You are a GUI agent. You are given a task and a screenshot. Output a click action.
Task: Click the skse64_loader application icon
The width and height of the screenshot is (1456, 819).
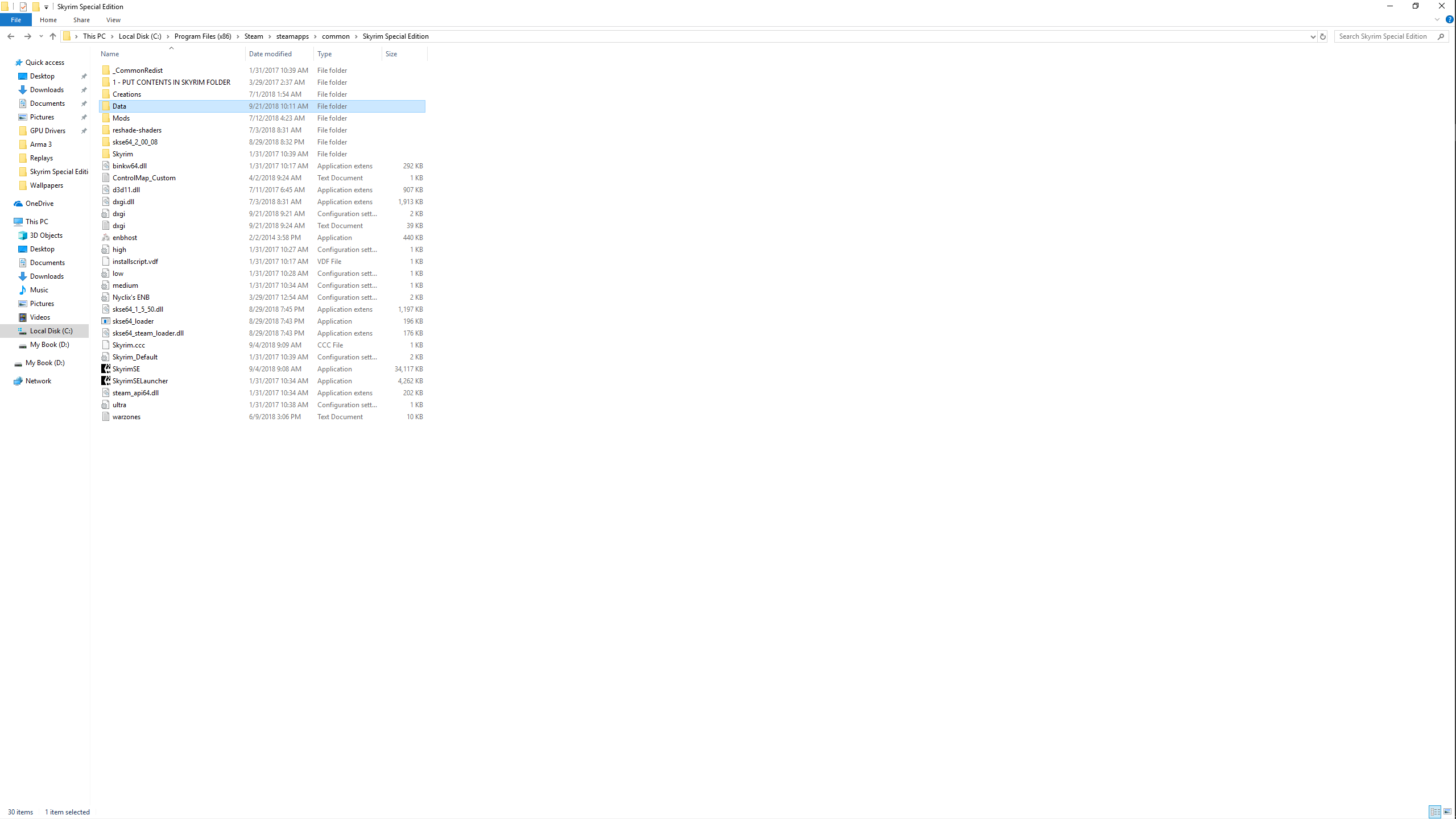coord(106,321)
